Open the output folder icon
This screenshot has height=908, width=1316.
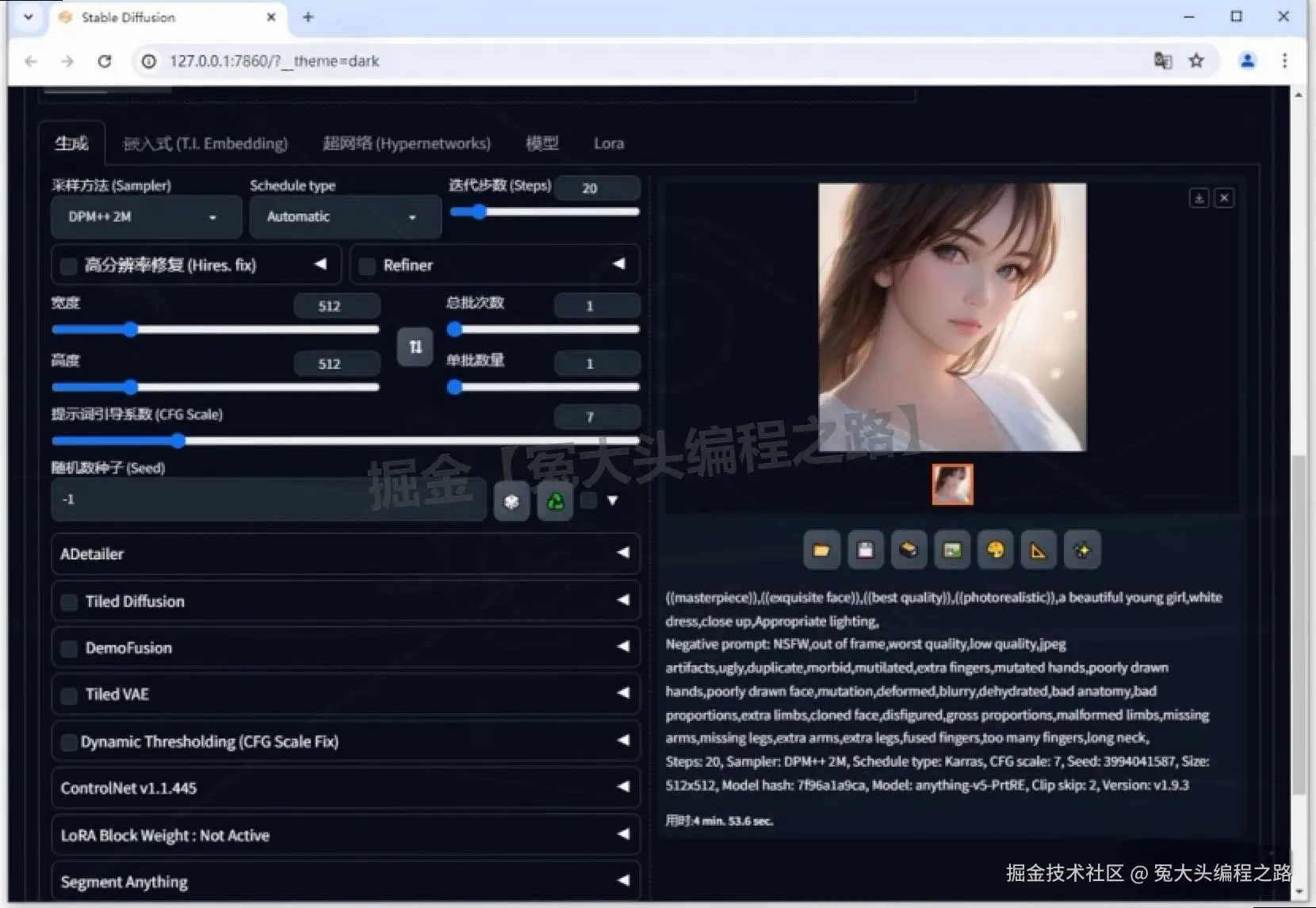coord(821,550)
